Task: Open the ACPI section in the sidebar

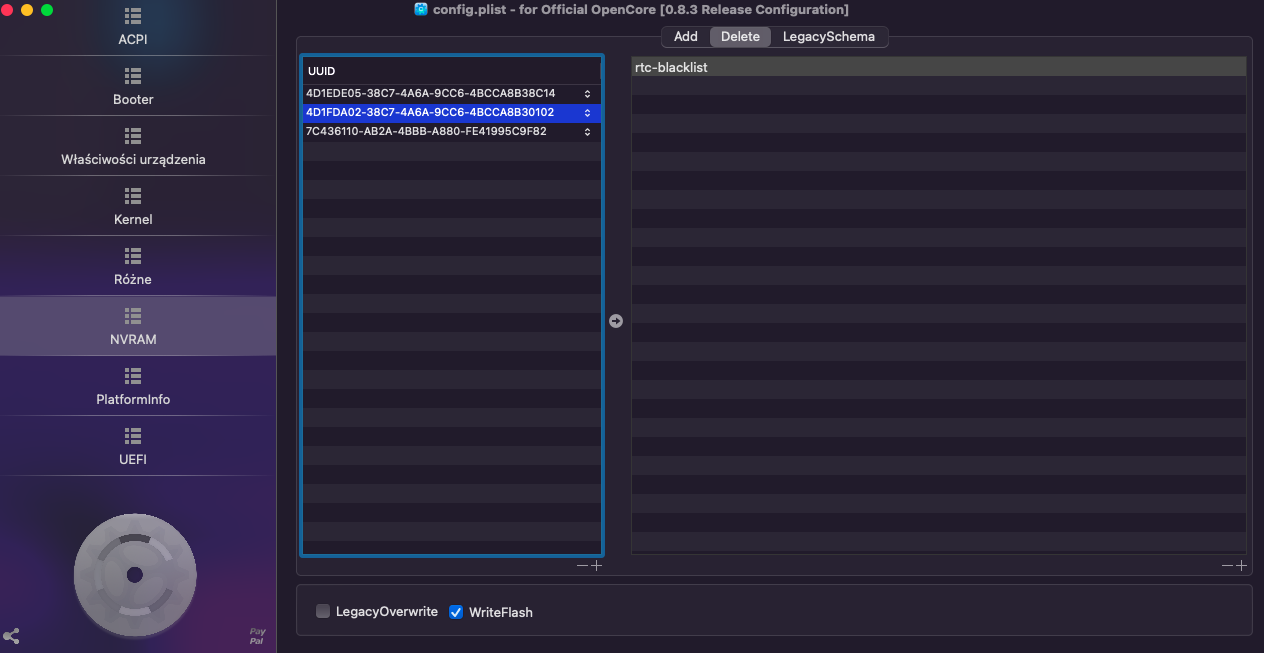Action: click(x=133, y=28)
